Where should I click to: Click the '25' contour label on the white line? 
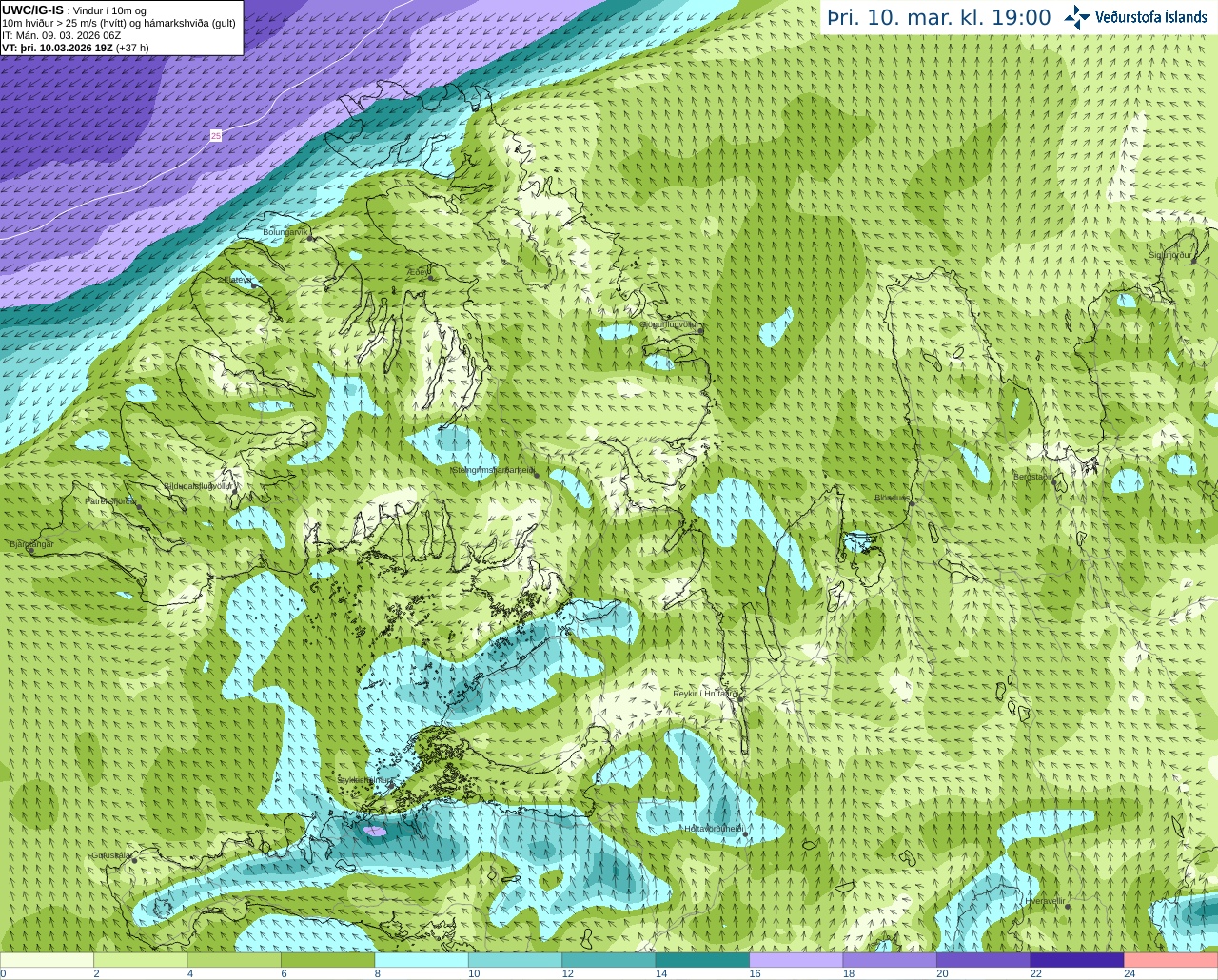pos(216,136)
